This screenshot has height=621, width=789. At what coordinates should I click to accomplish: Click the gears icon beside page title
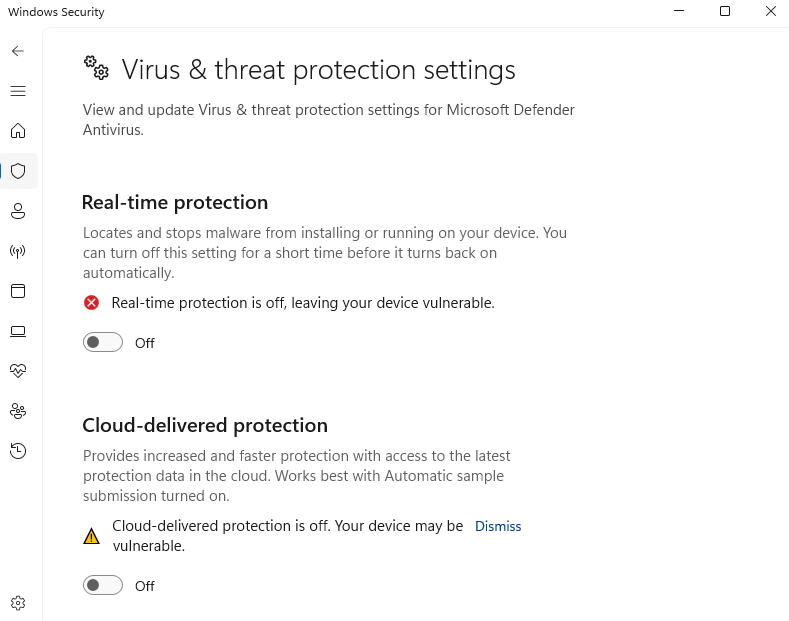96,68
